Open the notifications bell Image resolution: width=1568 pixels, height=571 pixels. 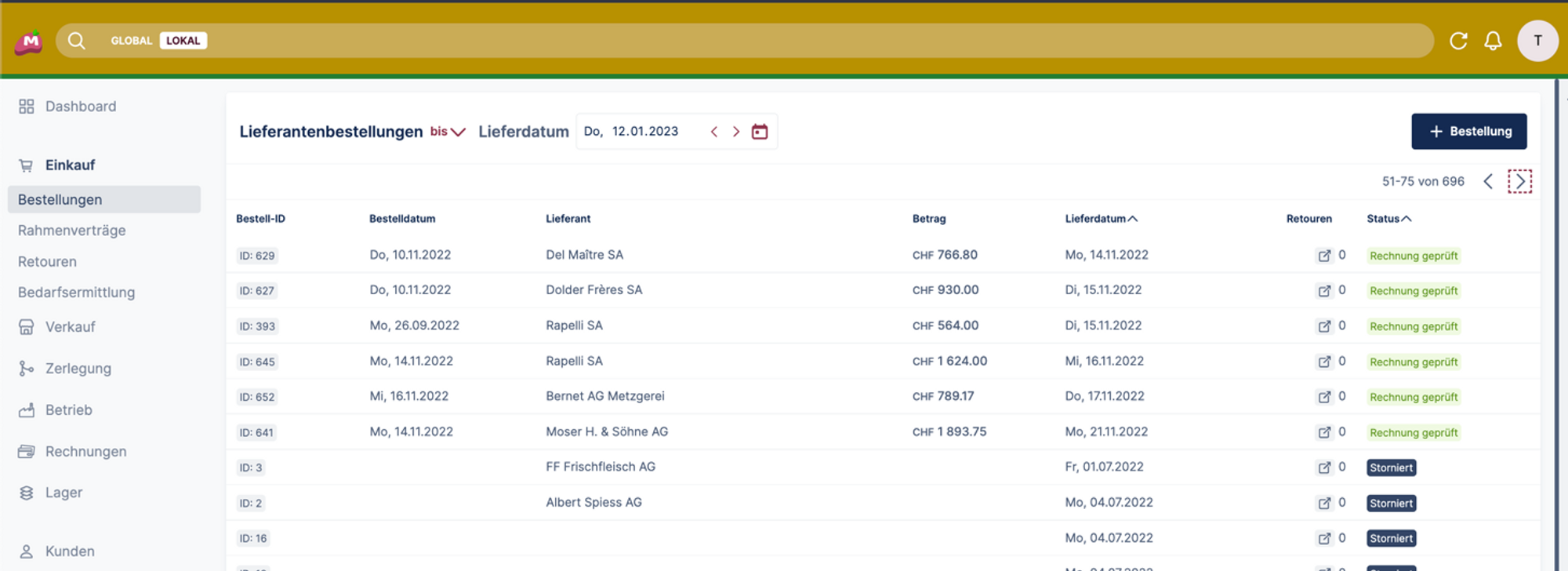[1493, 41]
